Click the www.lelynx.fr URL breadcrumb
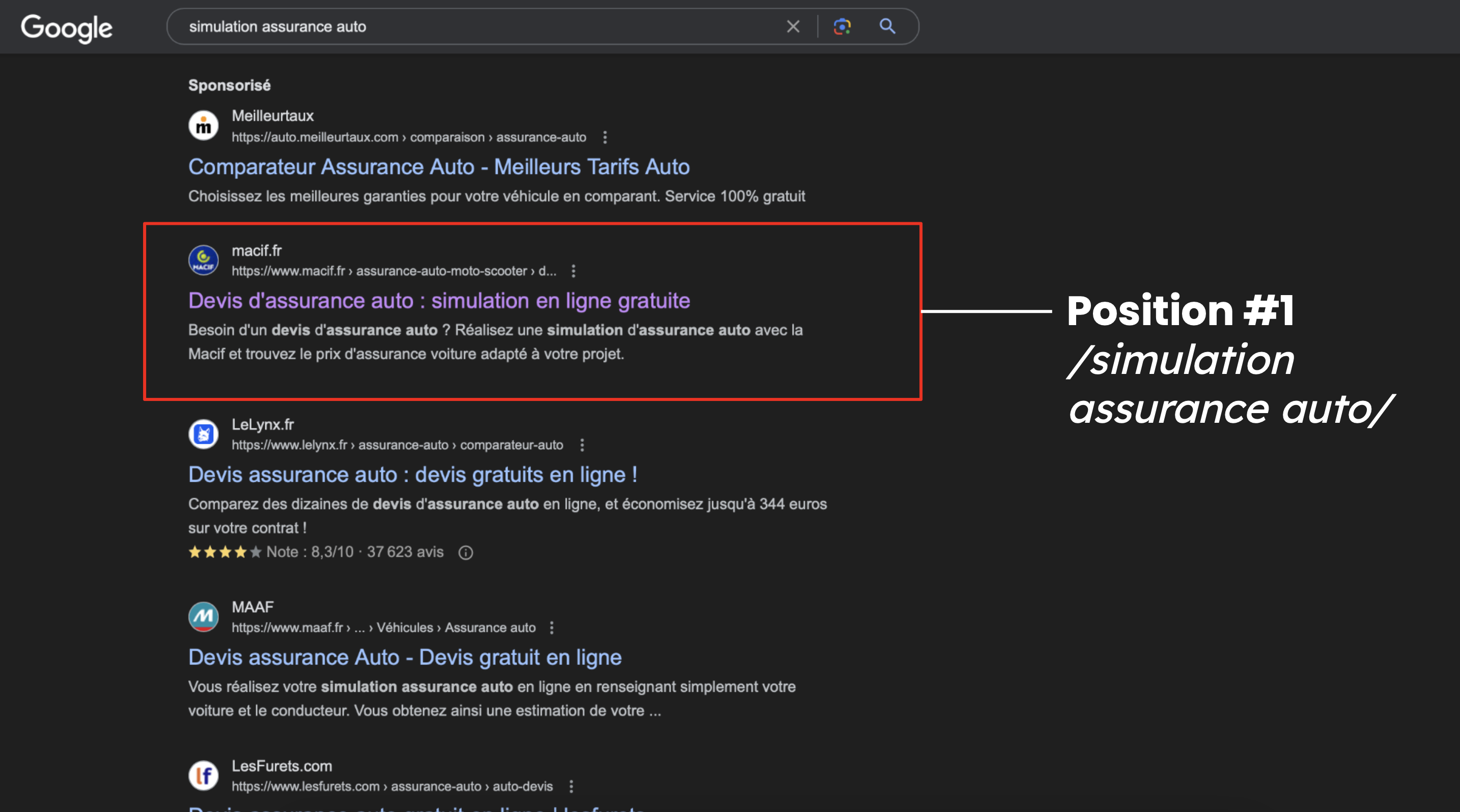Image resolution: width=1460 pixels, height=812 pixels. pyautogui.click(x=397, y=445)
